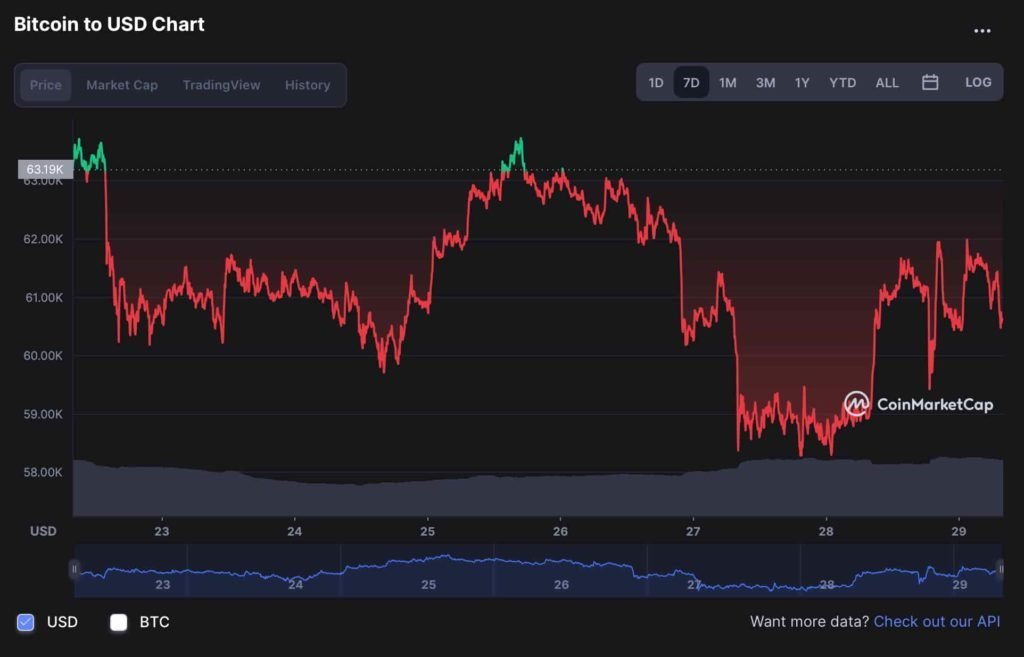Open the three-dot more options menu
The width and height of the screenshot is (1024, 657).
tap(982, 31)
